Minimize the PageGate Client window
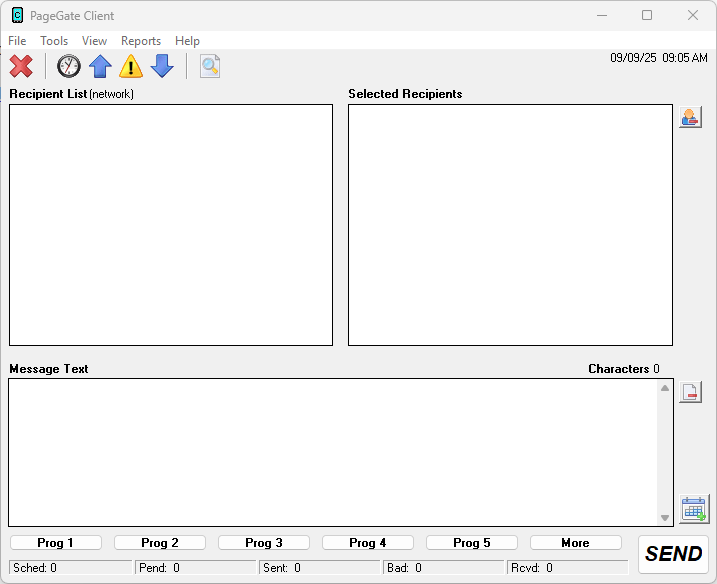The width and height of the screenshot is (717, 584). click(x=602, y=15)
